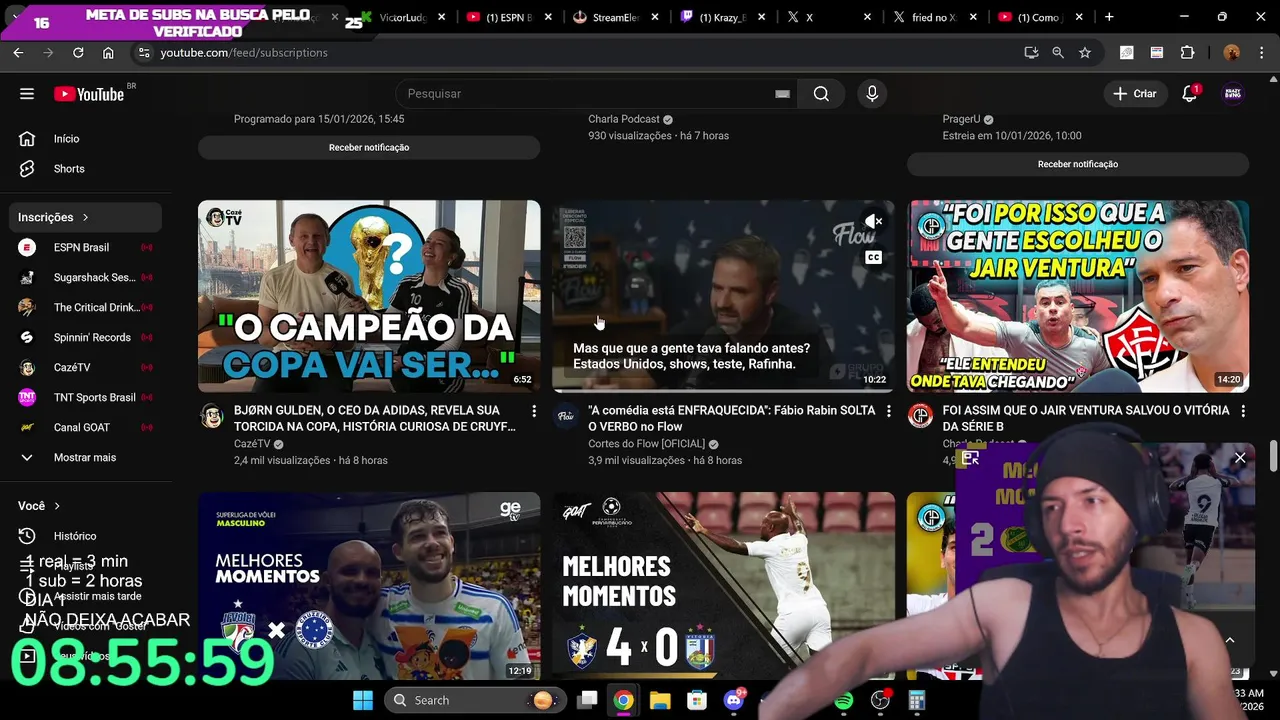Image resolution: width=1280 pixels, height=720 pixels.
Task: Switch to the ESPN browser tab
Action: 508,17
